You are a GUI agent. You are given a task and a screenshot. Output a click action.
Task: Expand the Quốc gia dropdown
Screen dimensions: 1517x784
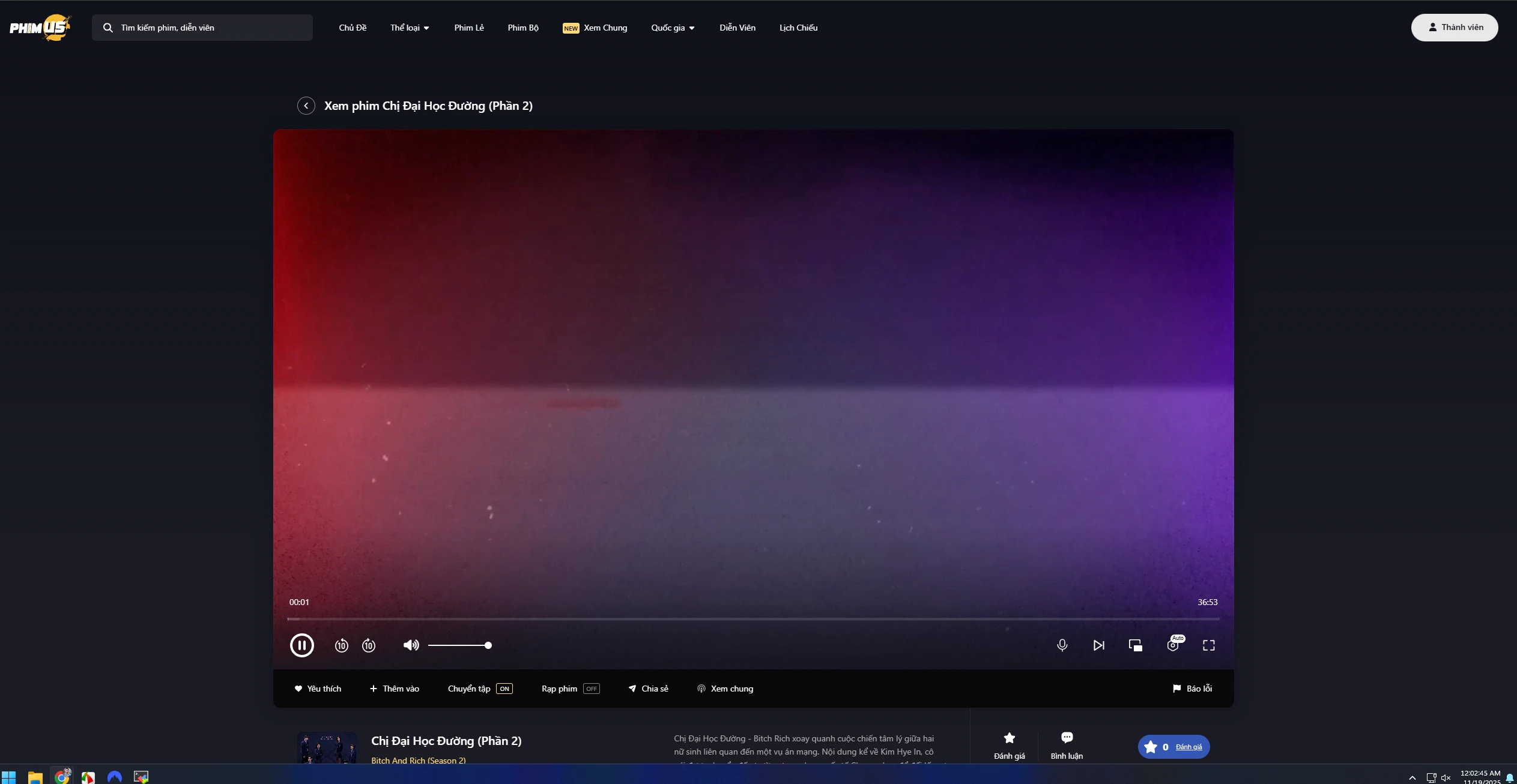(673, 28)
